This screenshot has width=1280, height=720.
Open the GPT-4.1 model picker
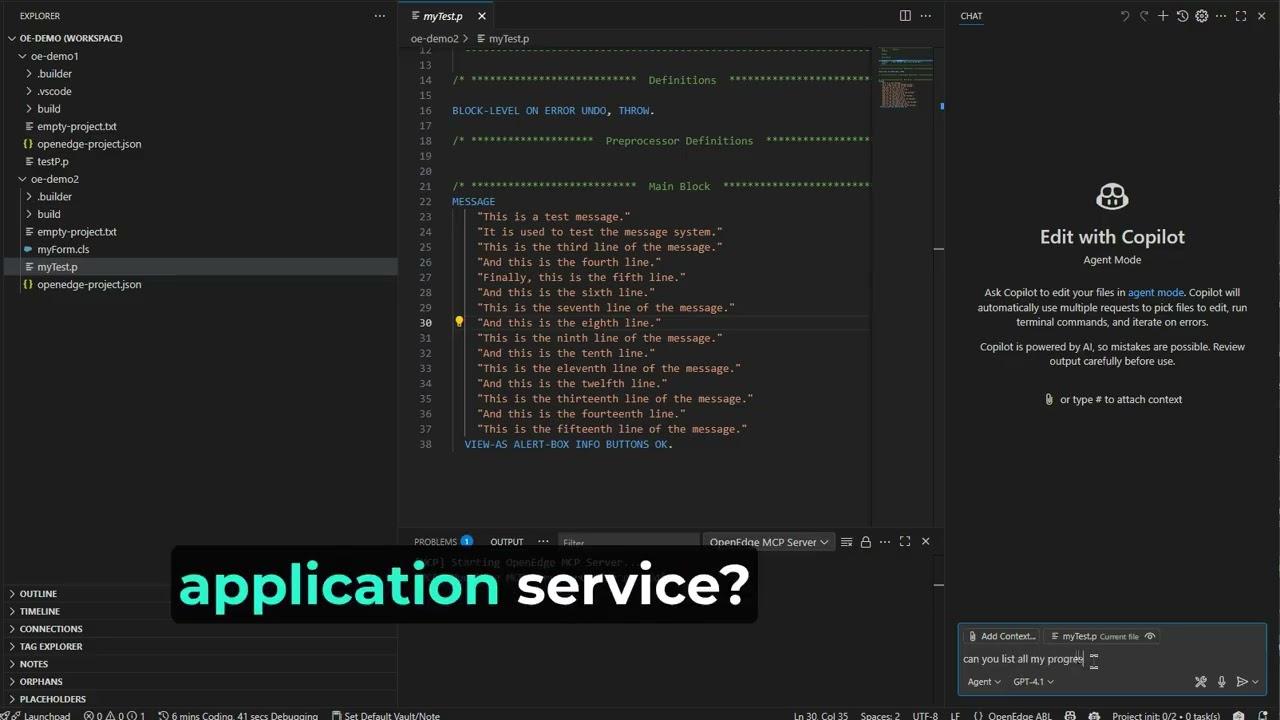pos(1033,682)
